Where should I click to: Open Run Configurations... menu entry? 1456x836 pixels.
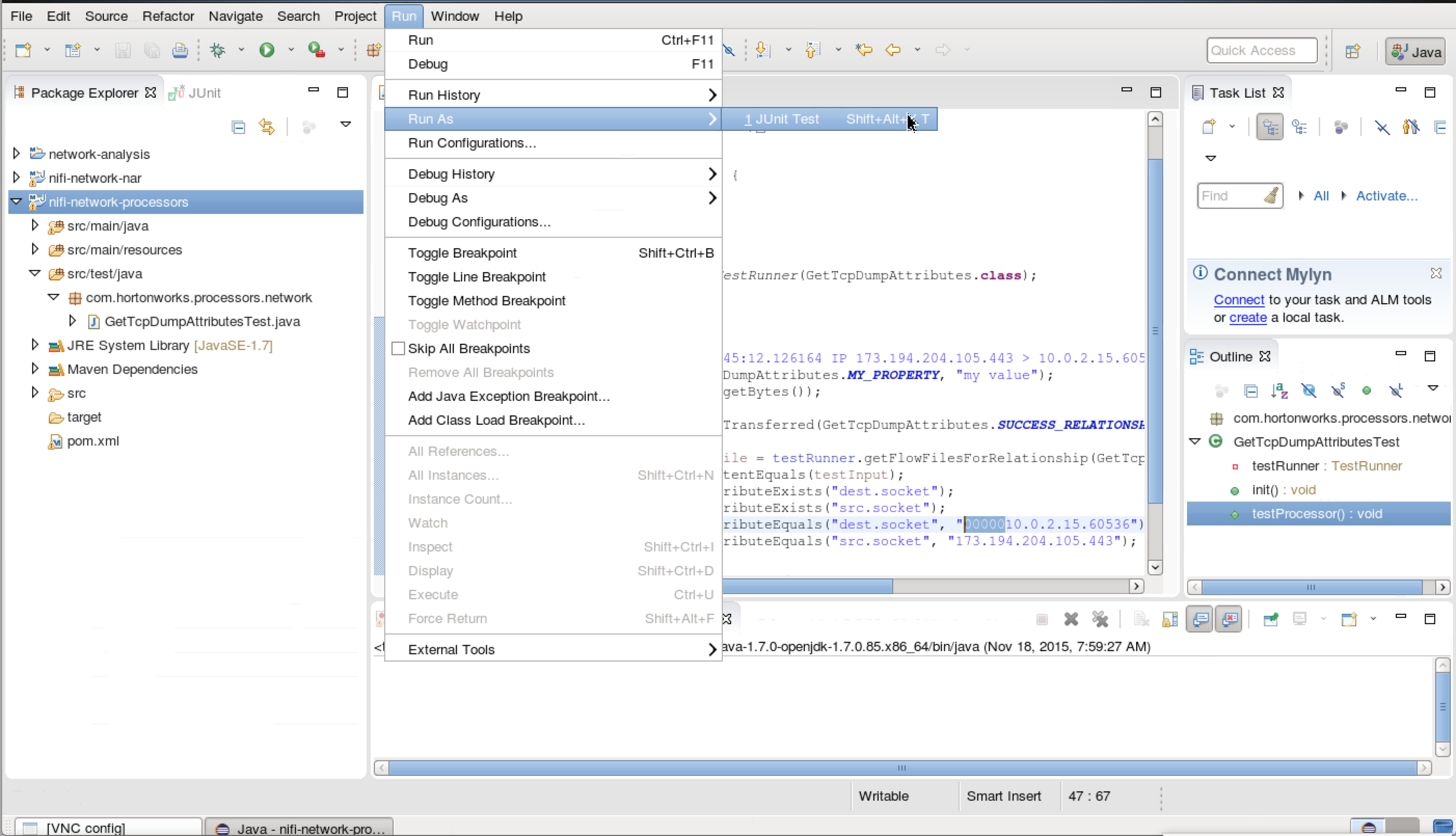(x=471, y=143)
